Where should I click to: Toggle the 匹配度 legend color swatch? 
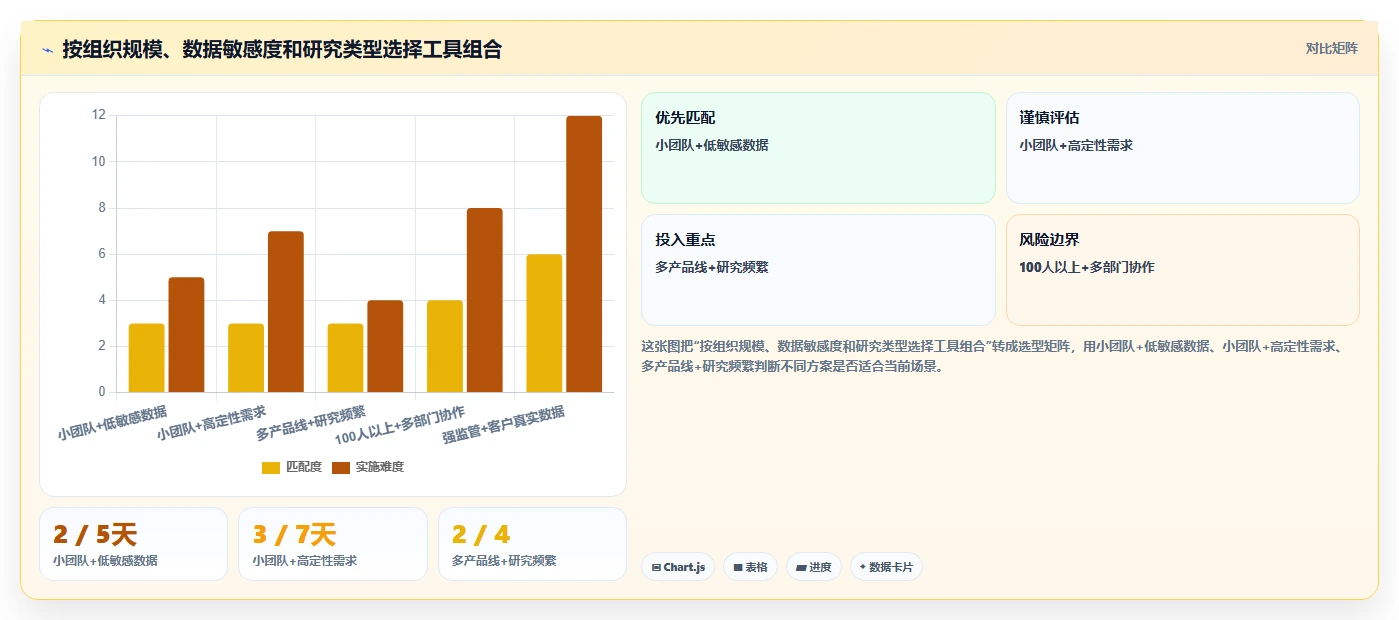[271, 467]
